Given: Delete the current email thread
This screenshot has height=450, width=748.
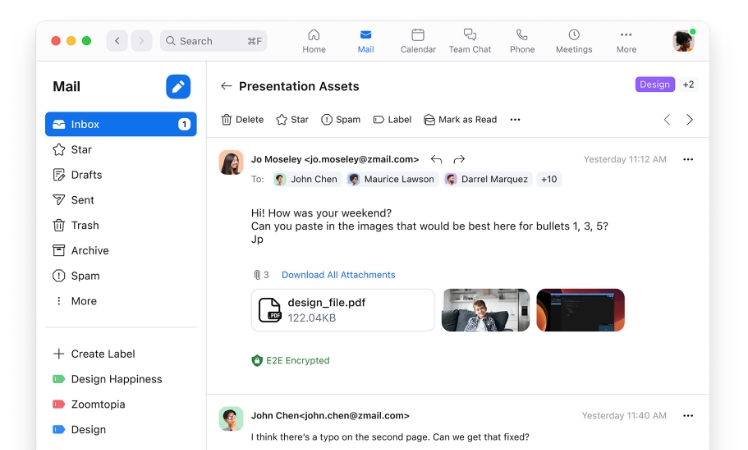Looking at the screenshot, I should point(242,120).
